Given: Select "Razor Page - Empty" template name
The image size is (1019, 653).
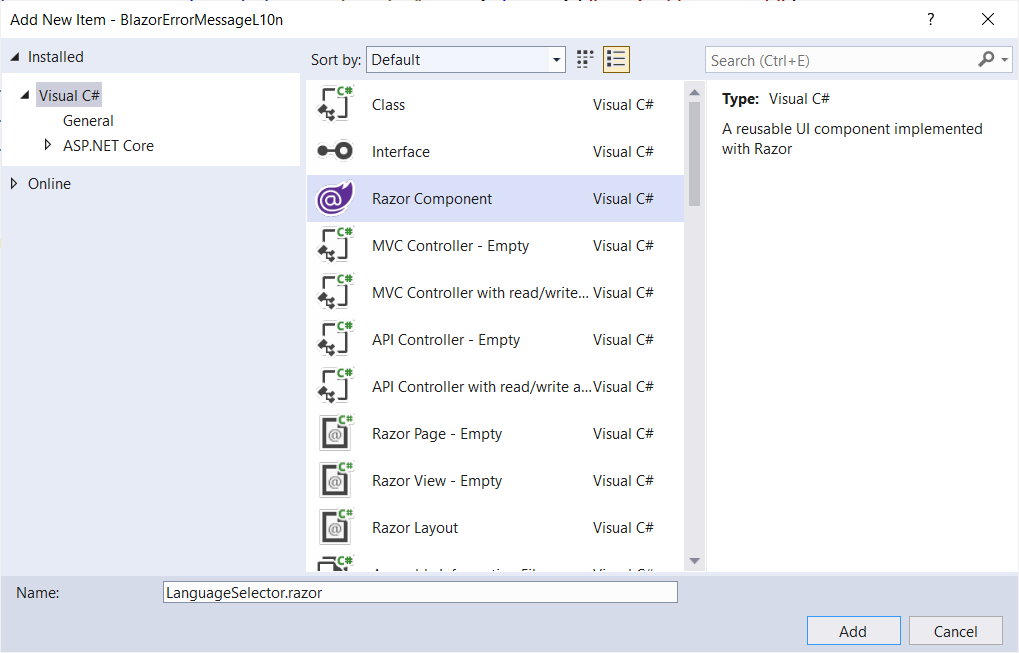Looking at the screenshot, I should coord(437,433).
